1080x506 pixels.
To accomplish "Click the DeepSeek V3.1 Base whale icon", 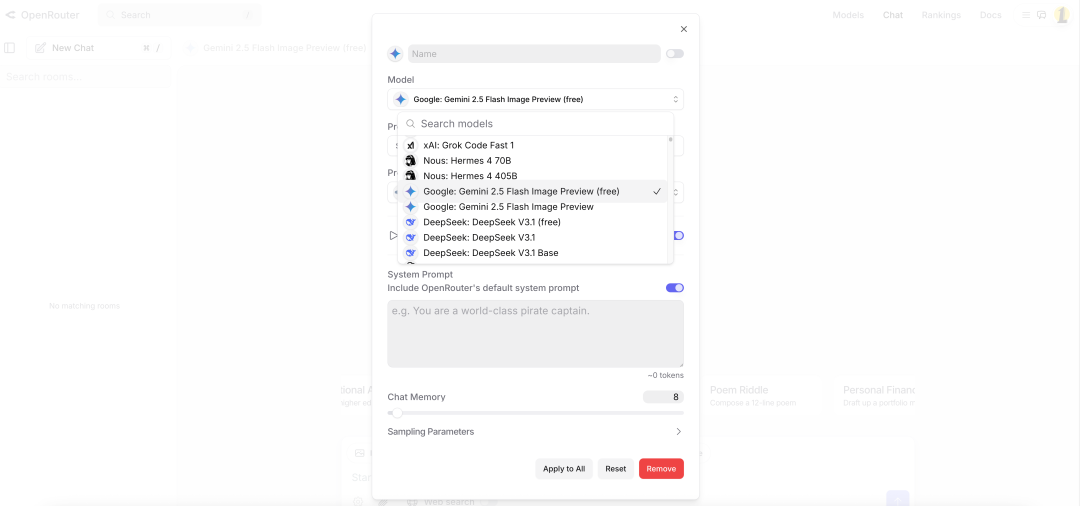I will pyautogui.click(x=411, y=253).
